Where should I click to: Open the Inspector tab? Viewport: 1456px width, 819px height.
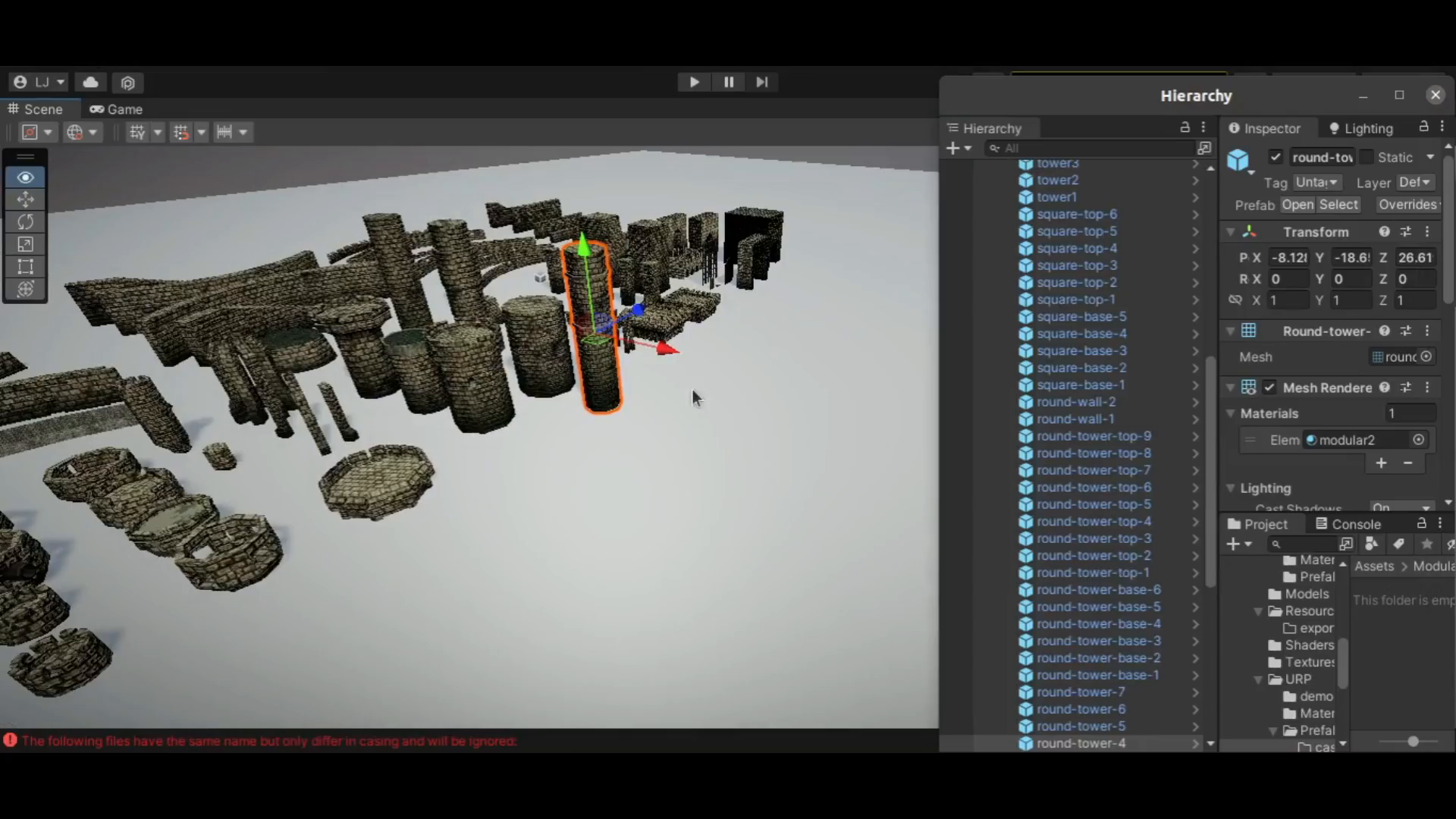click(1264, 128)
